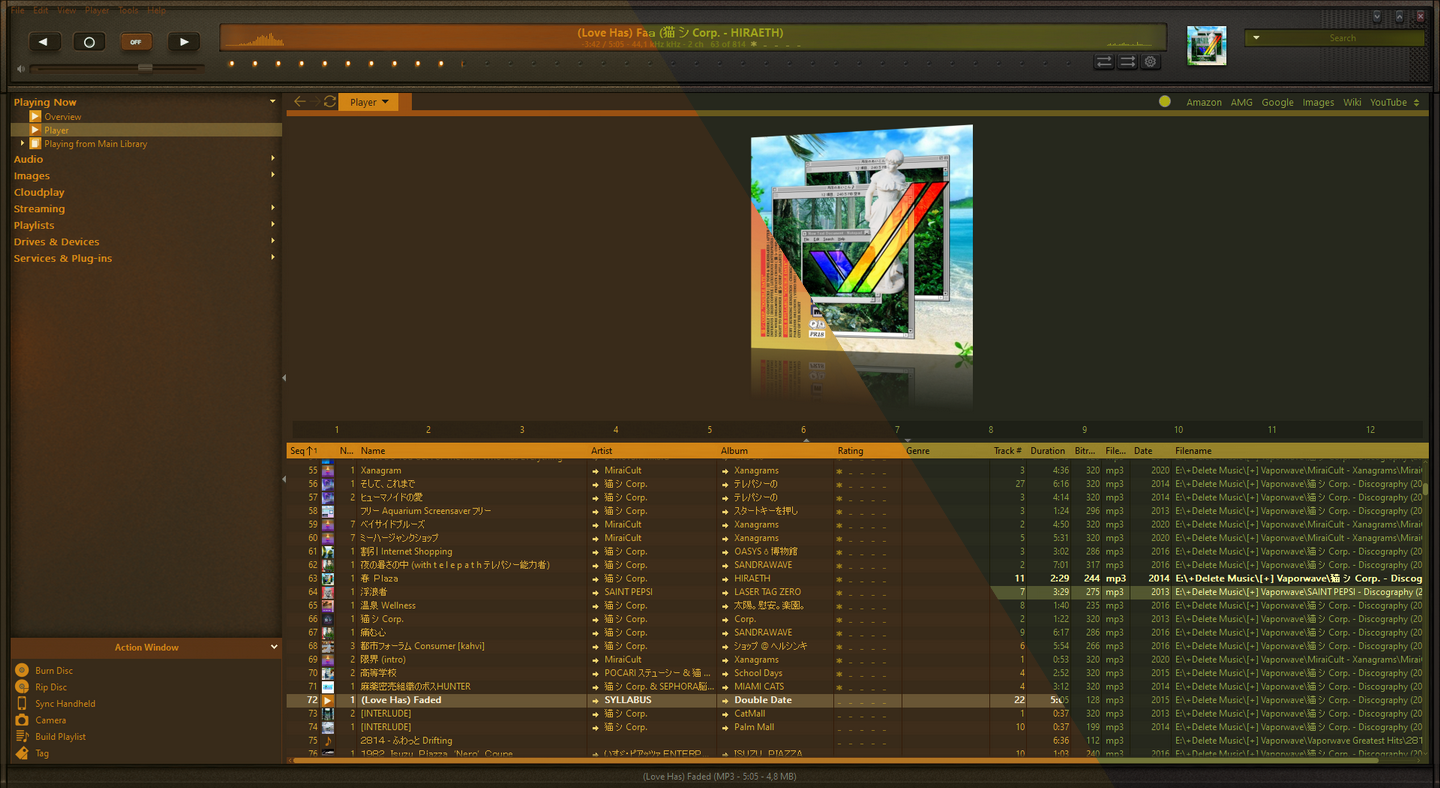
Task: Click the next track button
Action: coord(183,42)
